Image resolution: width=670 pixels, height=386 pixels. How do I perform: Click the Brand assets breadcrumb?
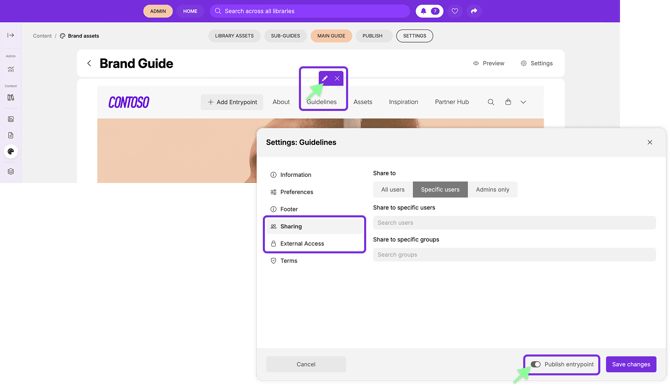point(79,36)
